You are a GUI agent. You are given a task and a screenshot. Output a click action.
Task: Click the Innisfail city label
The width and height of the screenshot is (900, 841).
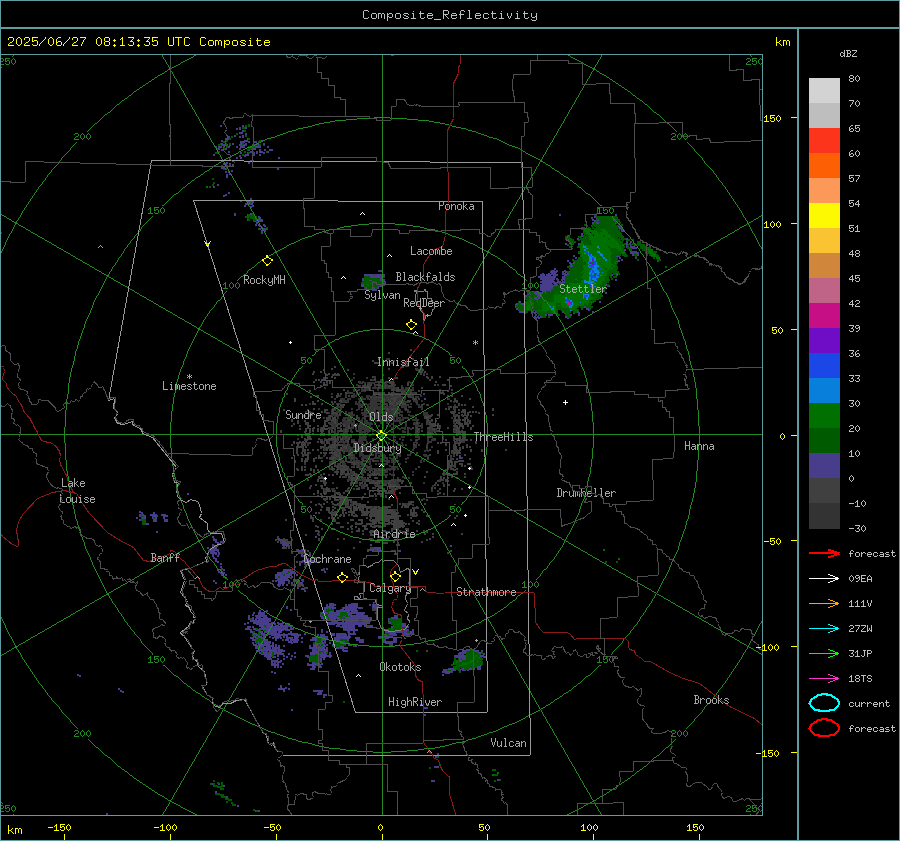403,362
